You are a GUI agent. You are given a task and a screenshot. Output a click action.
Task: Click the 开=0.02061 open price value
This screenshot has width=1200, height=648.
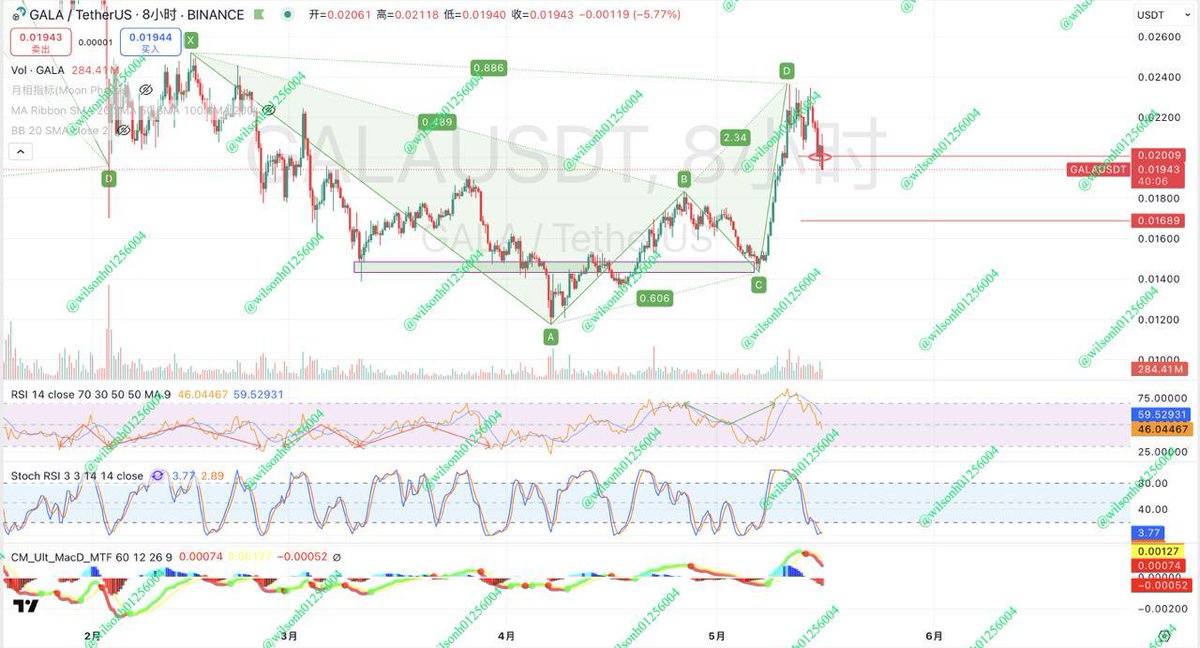[x=338, y=15]
